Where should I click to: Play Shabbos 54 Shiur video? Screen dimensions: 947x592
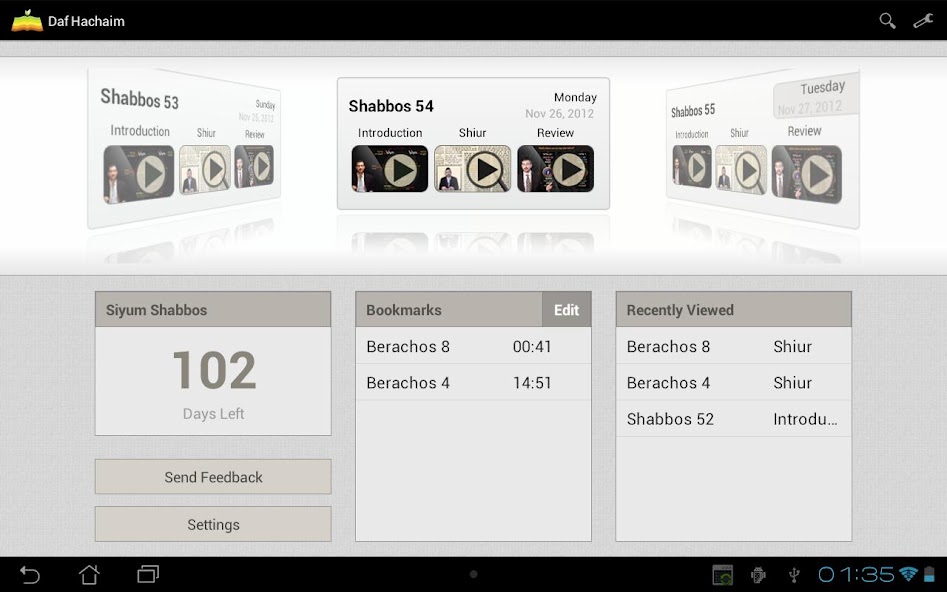coord(473,169)
